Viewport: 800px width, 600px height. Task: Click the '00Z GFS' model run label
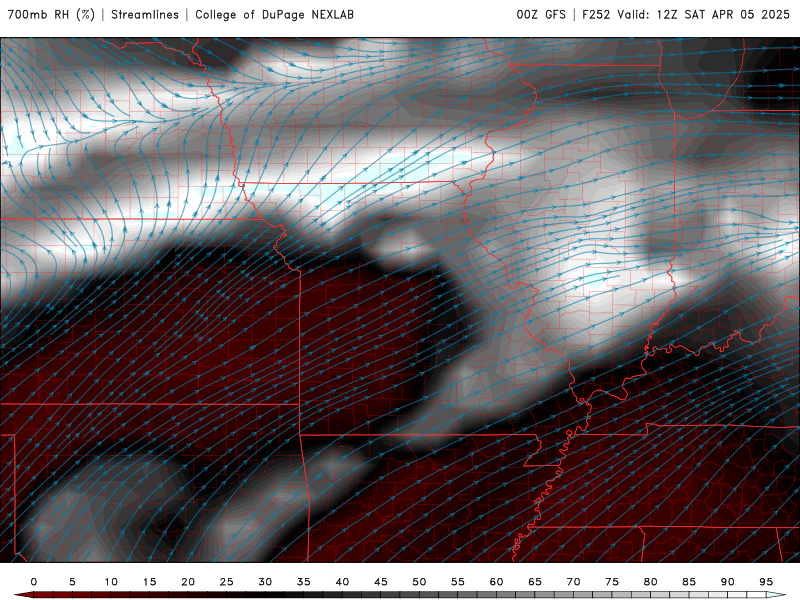541,15
